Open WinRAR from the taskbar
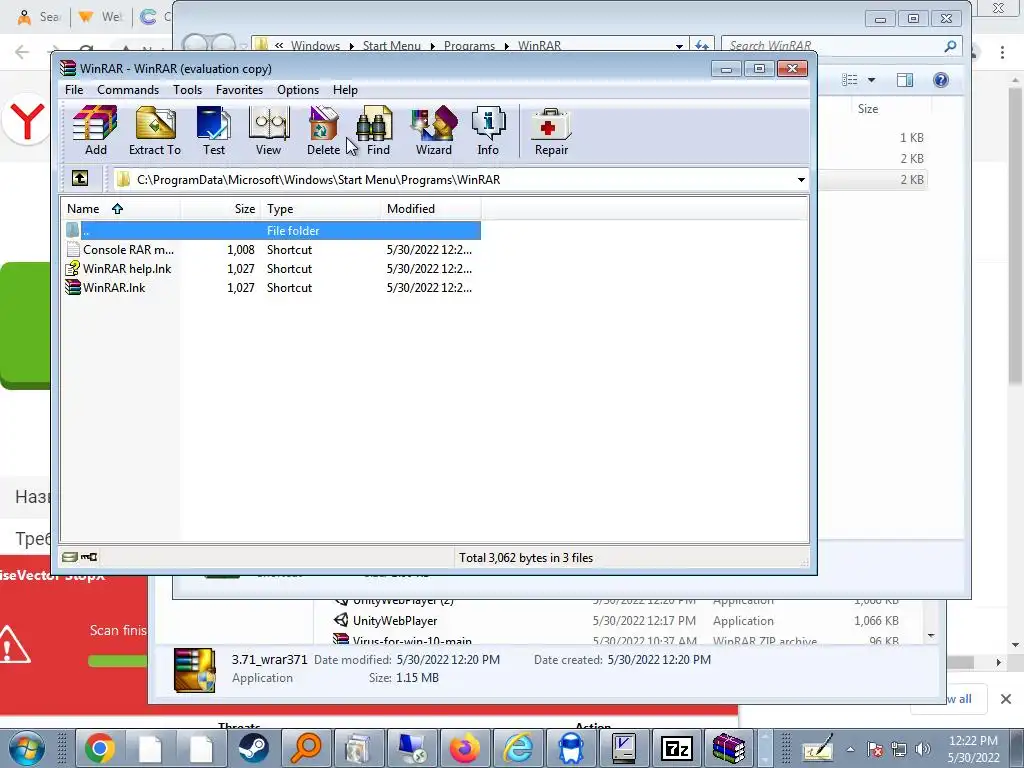Image resolution: width=1024 pixels, height=768 pixels. (729, 748)
